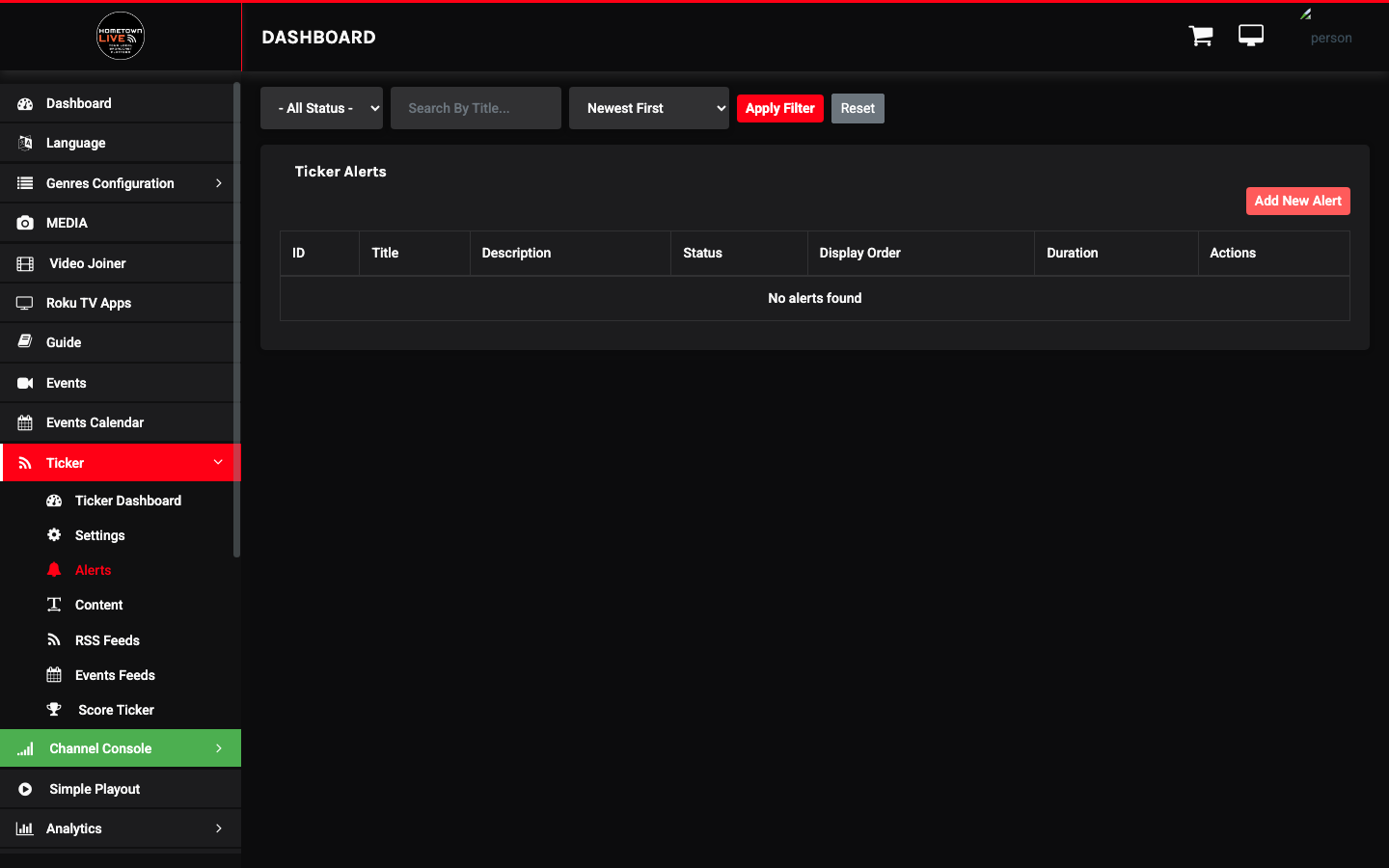Screen dimensions: 1389x868
Task: Click Add New Alert button
Action: point(1297,201)
